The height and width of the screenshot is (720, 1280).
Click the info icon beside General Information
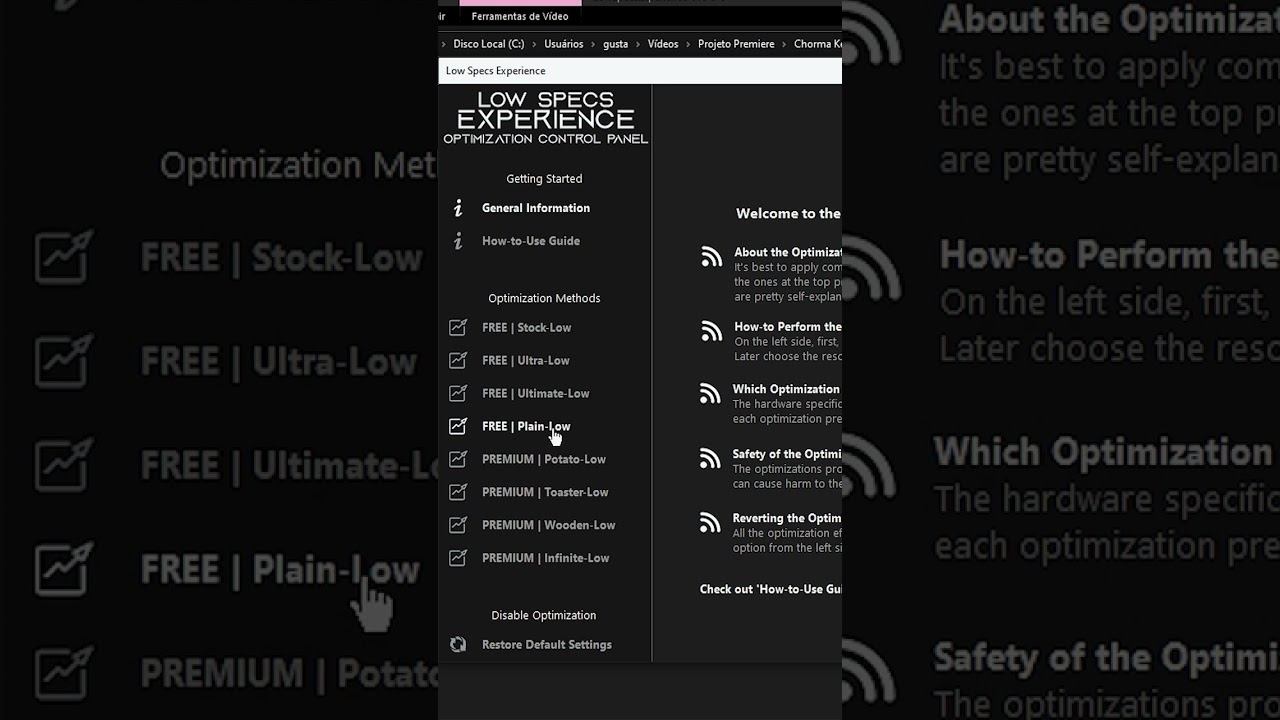[x=458, y=208]
